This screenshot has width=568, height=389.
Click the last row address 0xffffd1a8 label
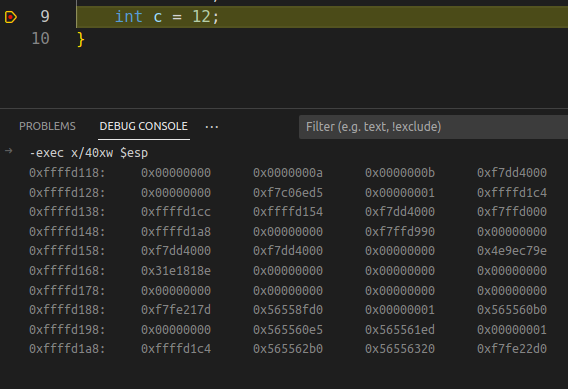(x=67, y=349)
